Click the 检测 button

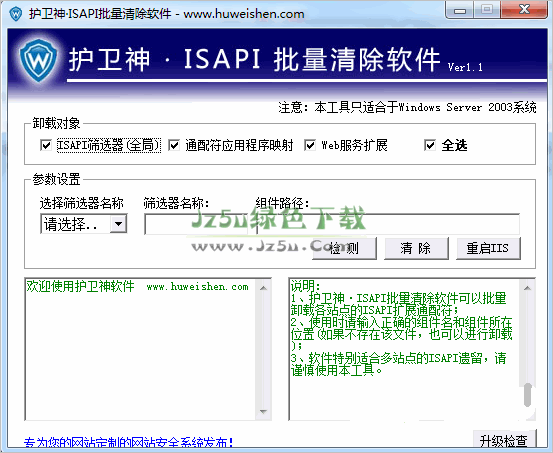[x=344, y=248]
